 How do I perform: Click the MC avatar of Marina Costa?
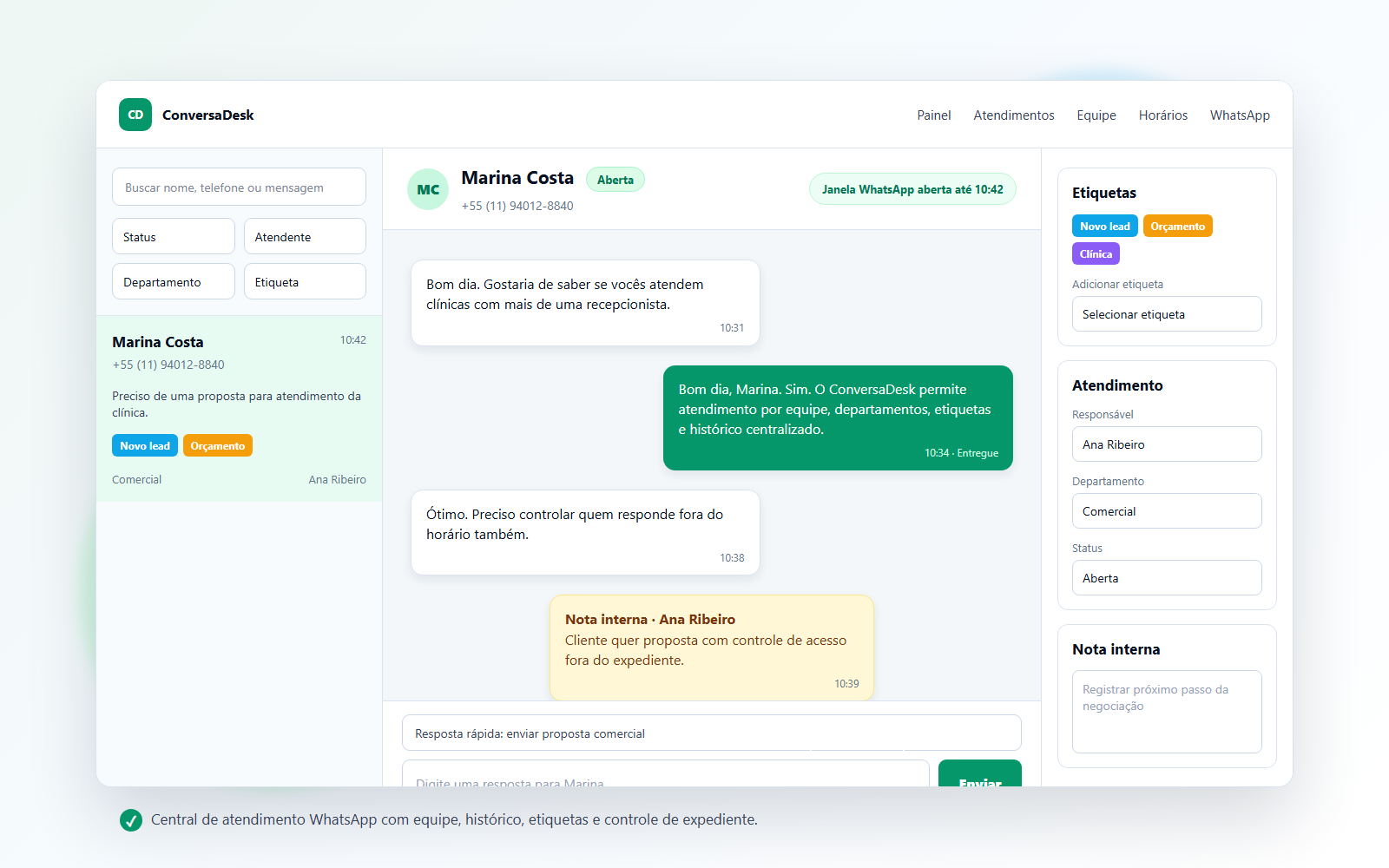pyautogui.click(x=428, y=189)
